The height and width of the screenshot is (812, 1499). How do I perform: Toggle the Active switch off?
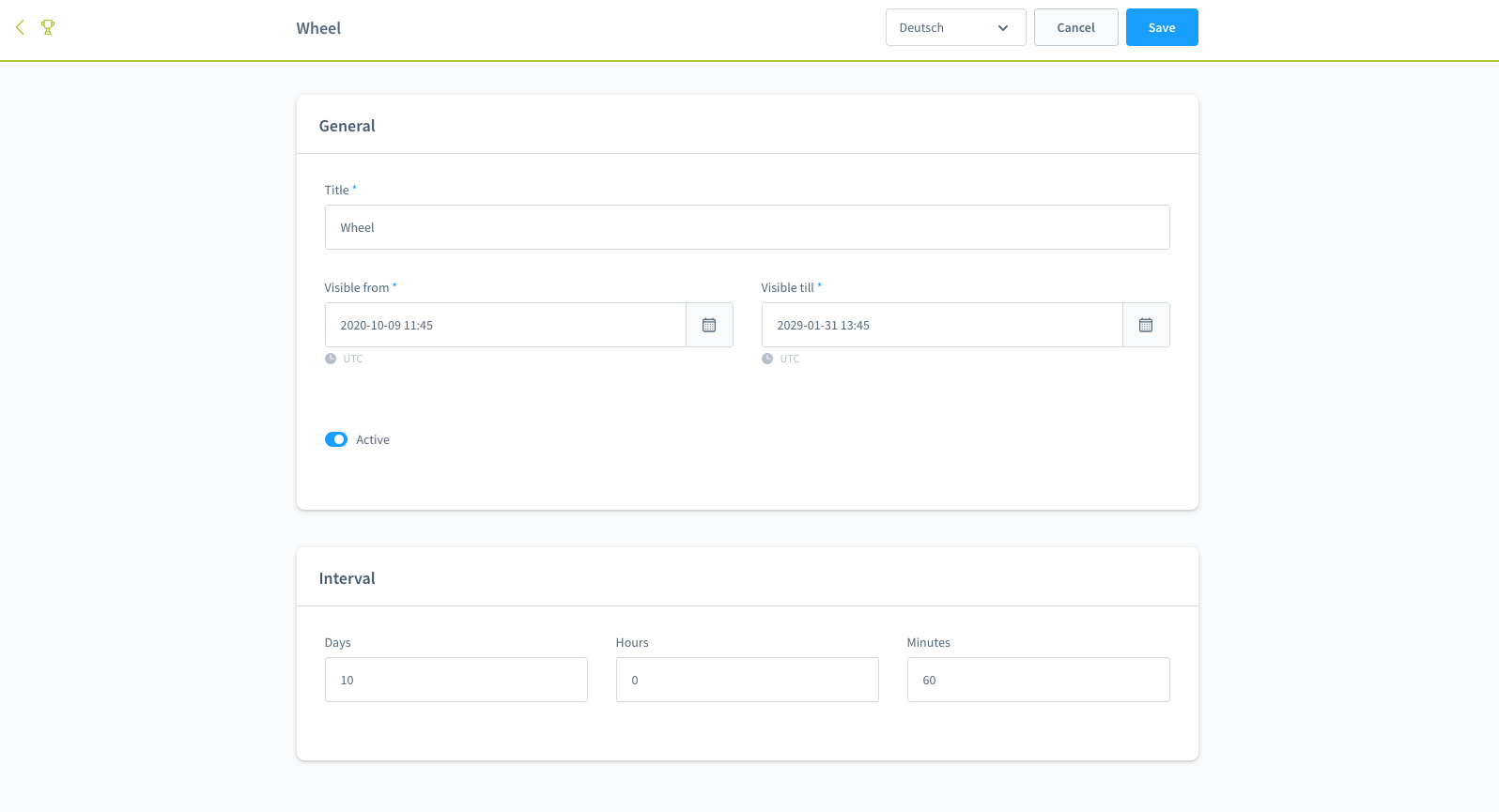pyautogui.click(x=336, y=439)
